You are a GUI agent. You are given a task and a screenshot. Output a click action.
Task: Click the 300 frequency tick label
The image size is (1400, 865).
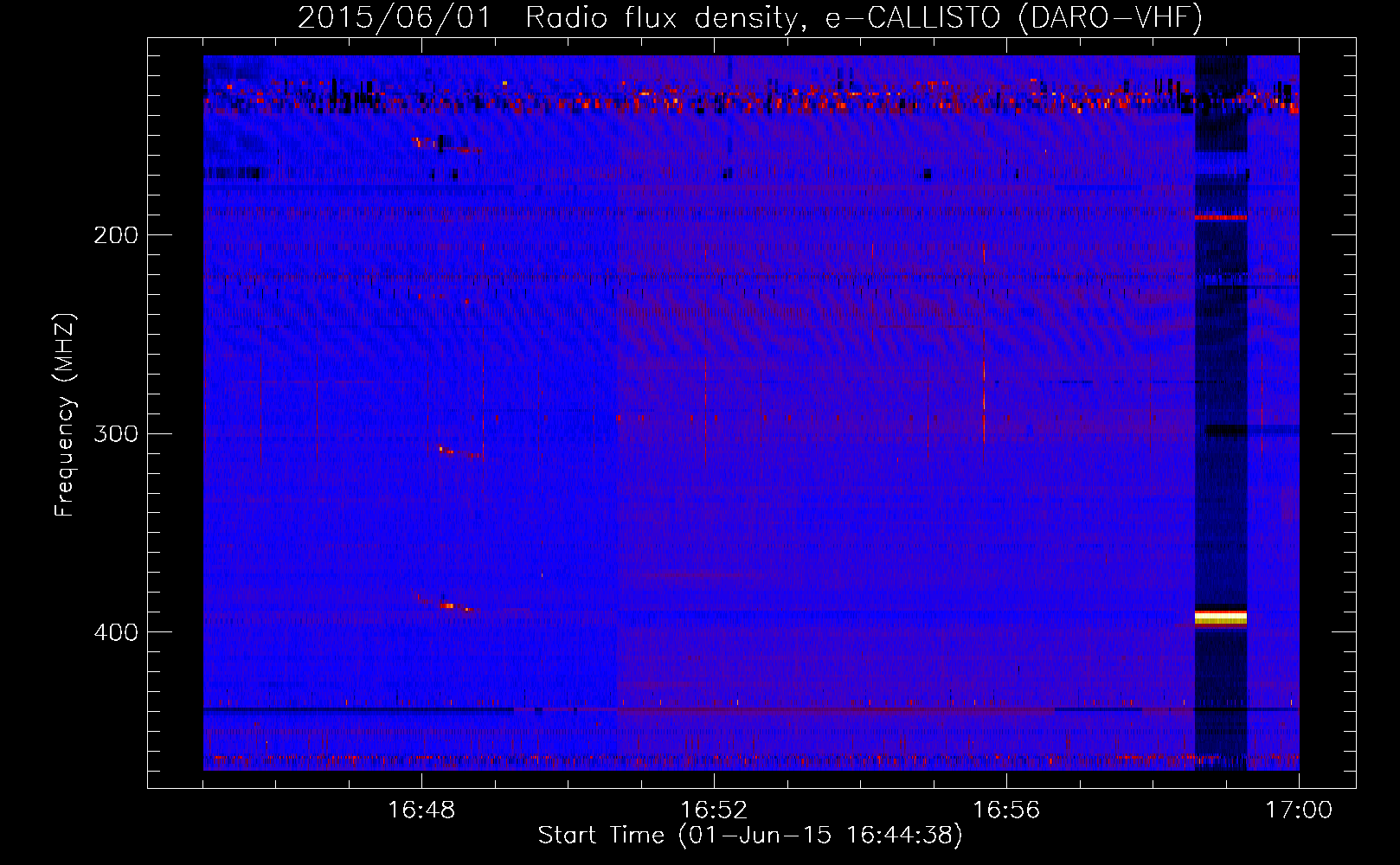[116, 433]
